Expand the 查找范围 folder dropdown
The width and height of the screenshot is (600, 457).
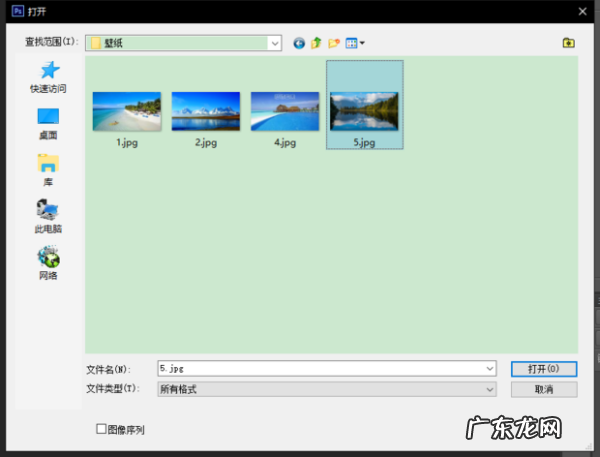tap(275, 43)
